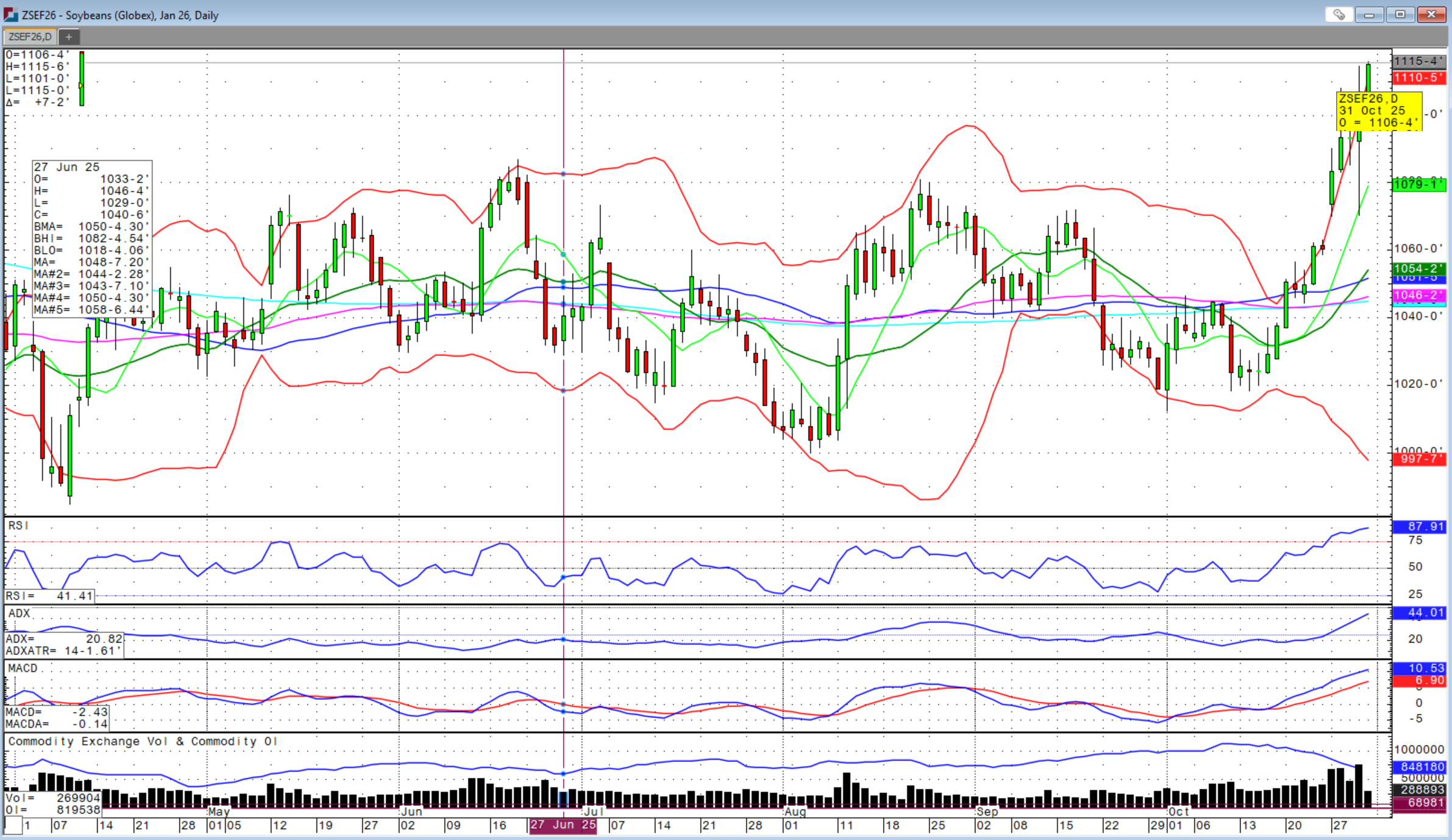1452x840 pixels.
Task: Click the ADX study label
Action: tap(19, 613)
